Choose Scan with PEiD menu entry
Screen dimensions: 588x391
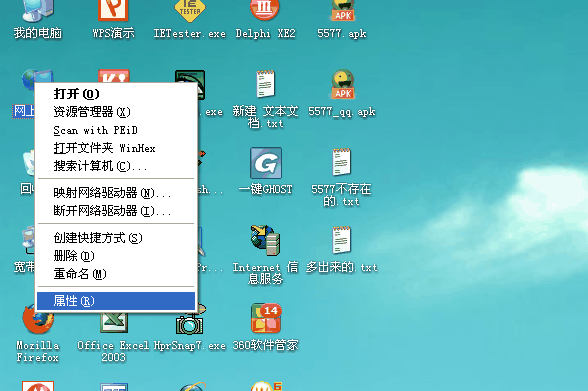(x=116, y=130)
